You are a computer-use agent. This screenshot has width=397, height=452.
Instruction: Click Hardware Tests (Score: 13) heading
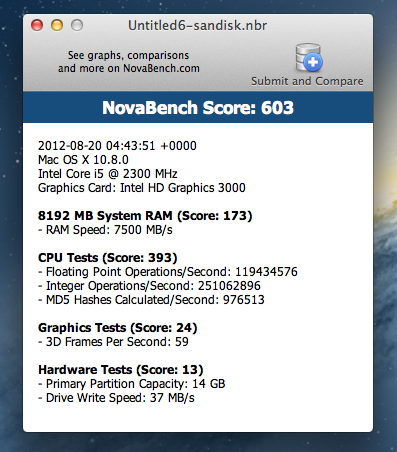coord(121,370)
